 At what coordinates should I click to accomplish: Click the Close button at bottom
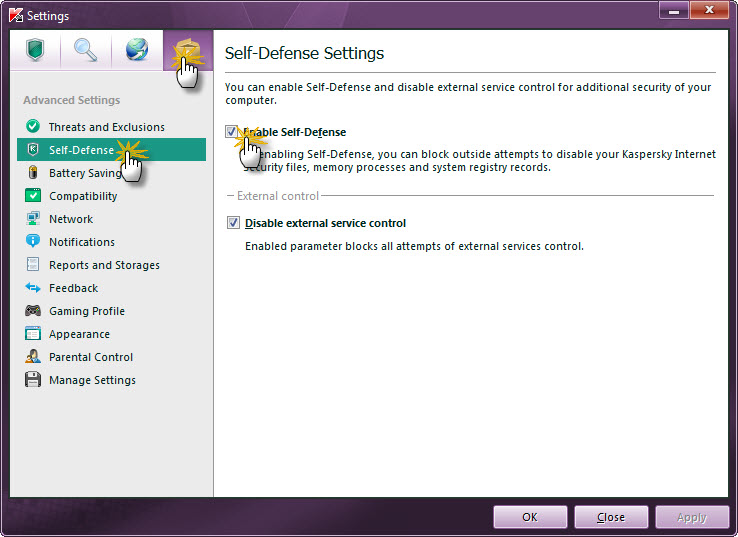coord(611,517)
